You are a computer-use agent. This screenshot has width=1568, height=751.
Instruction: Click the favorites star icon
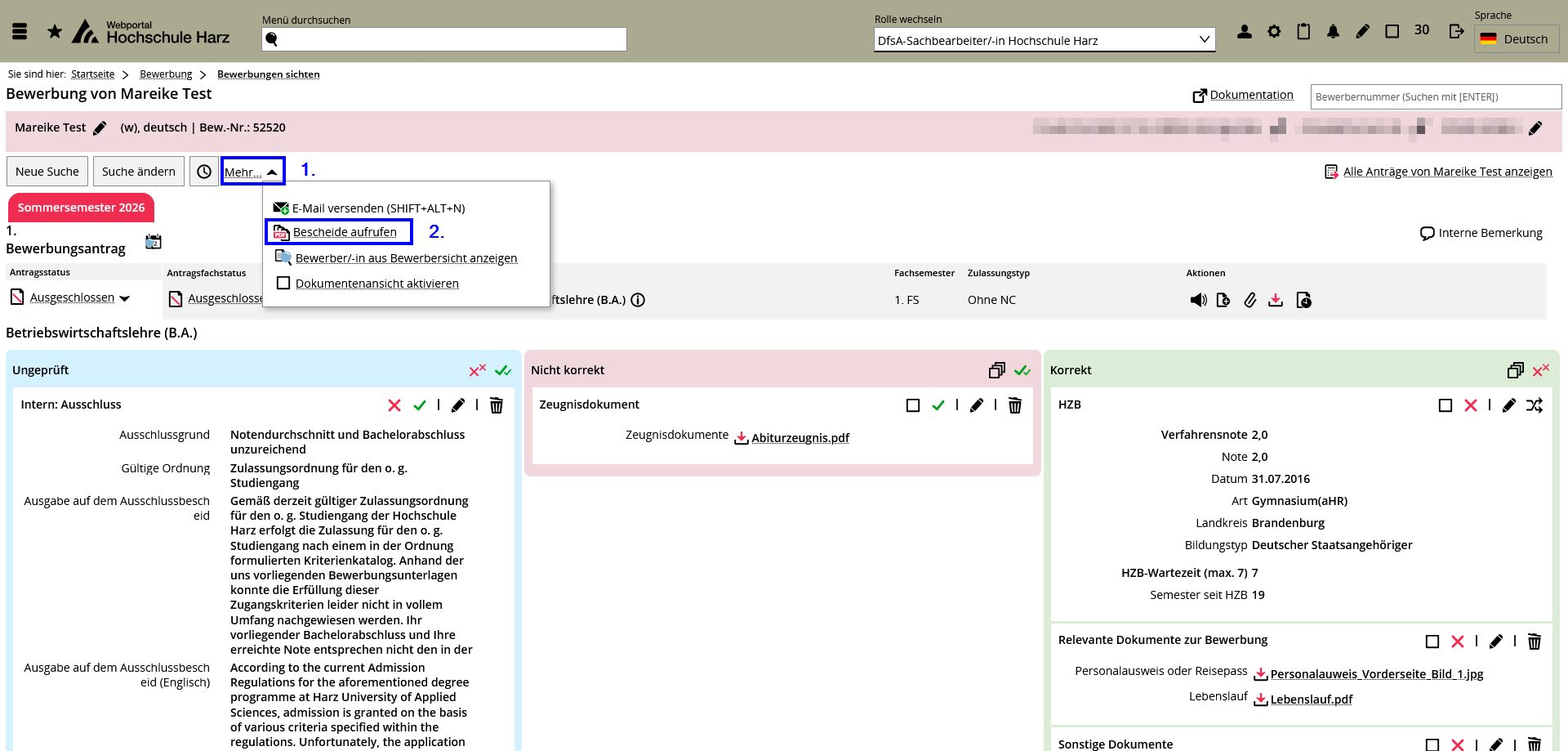coord(55,32)
